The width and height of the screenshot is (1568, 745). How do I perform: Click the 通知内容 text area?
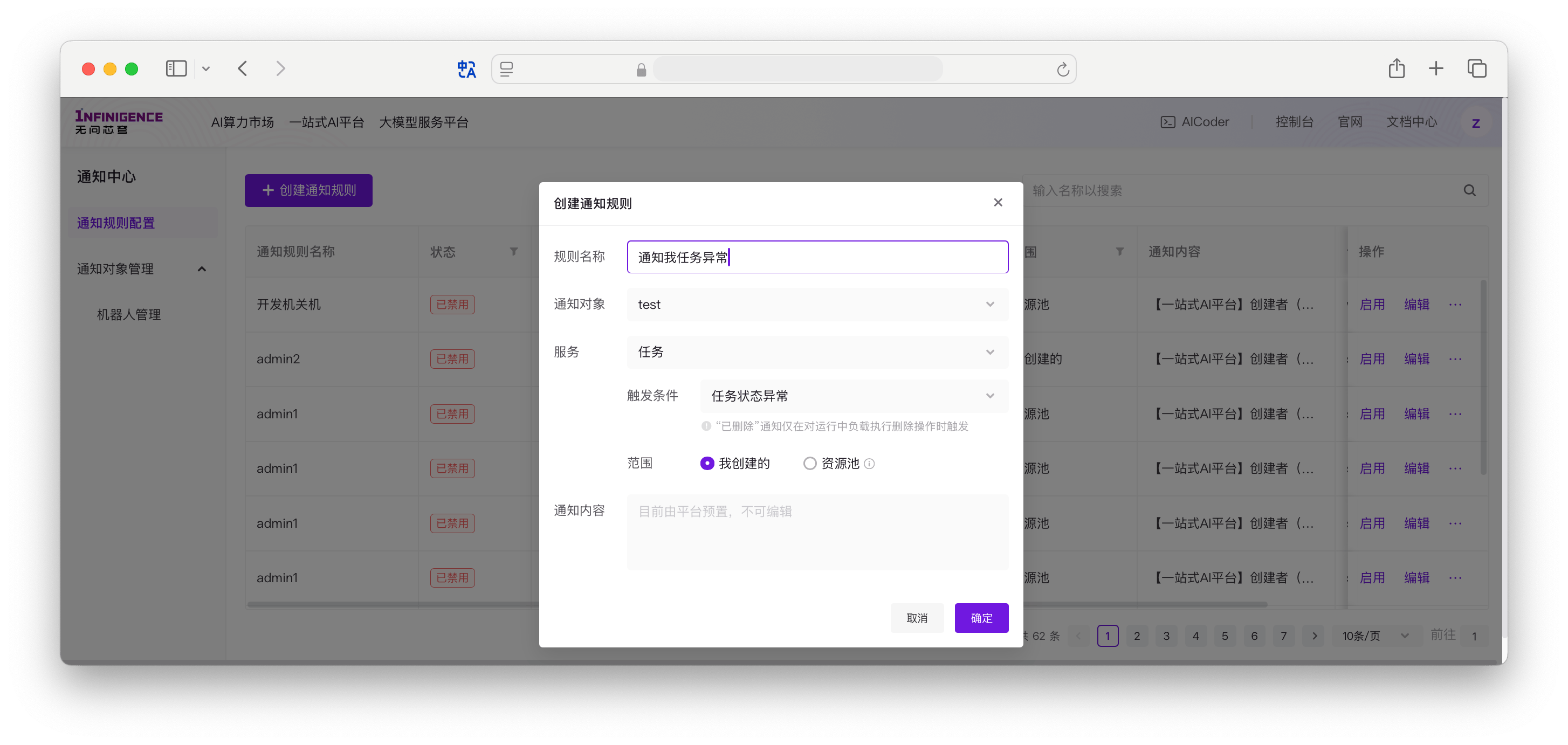tap(817, 533)
